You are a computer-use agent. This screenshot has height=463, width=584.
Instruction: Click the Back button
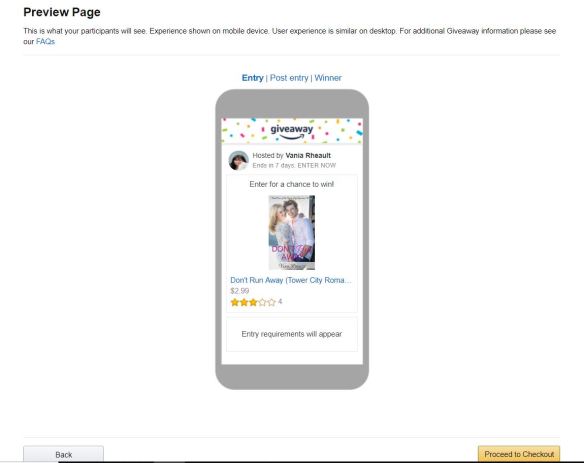(x=63, y=454)
